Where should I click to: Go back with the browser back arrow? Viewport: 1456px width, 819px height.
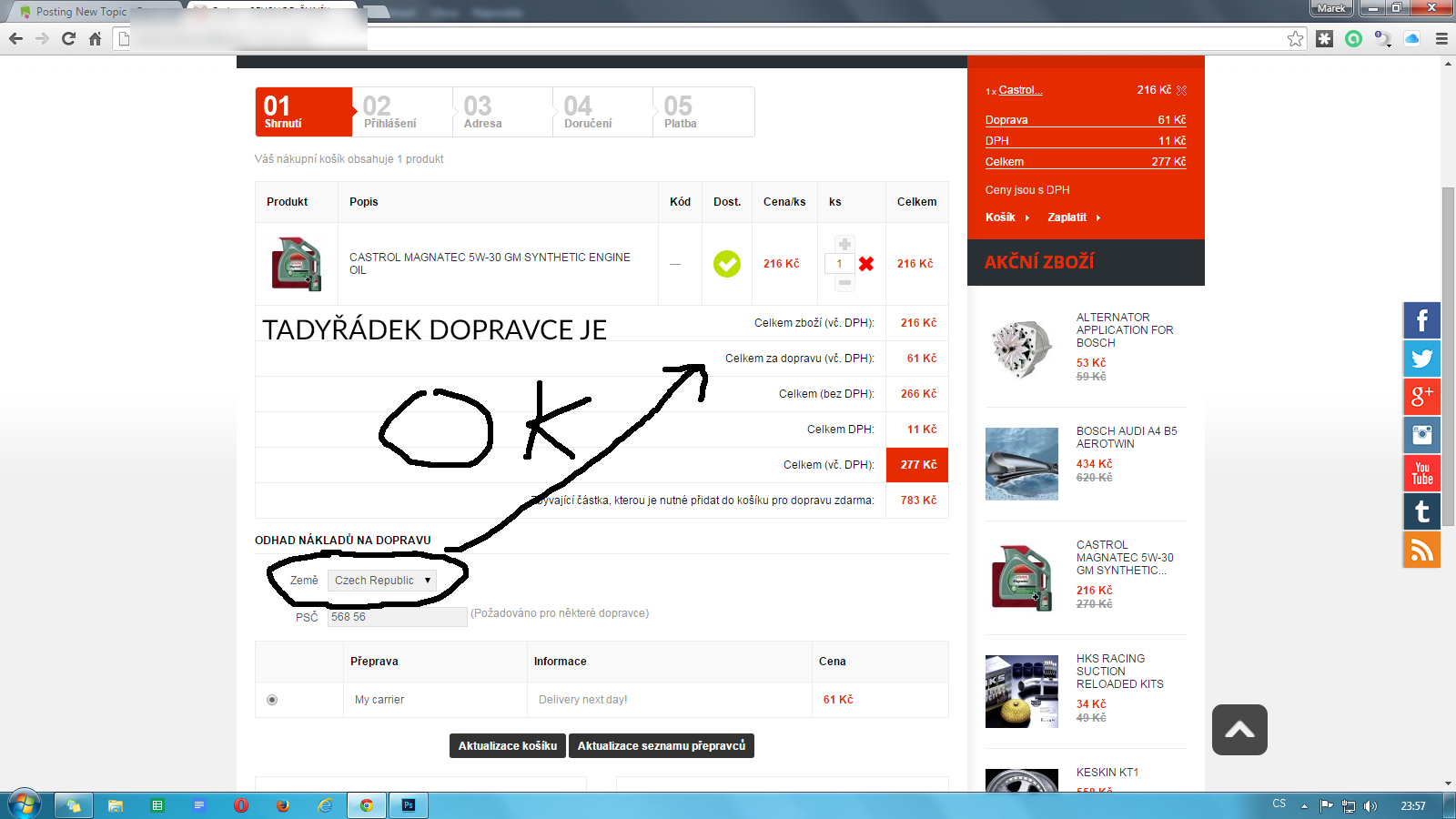15,38
